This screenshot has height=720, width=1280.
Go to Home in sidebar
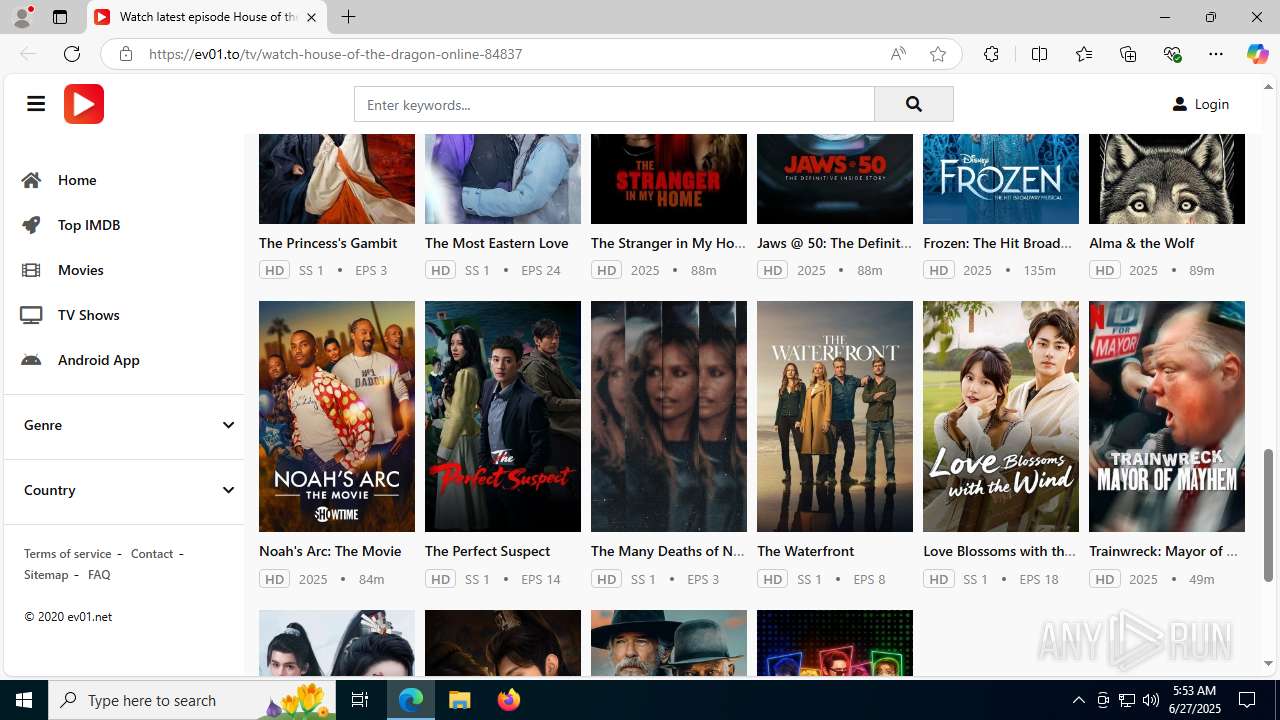point(77,180)
